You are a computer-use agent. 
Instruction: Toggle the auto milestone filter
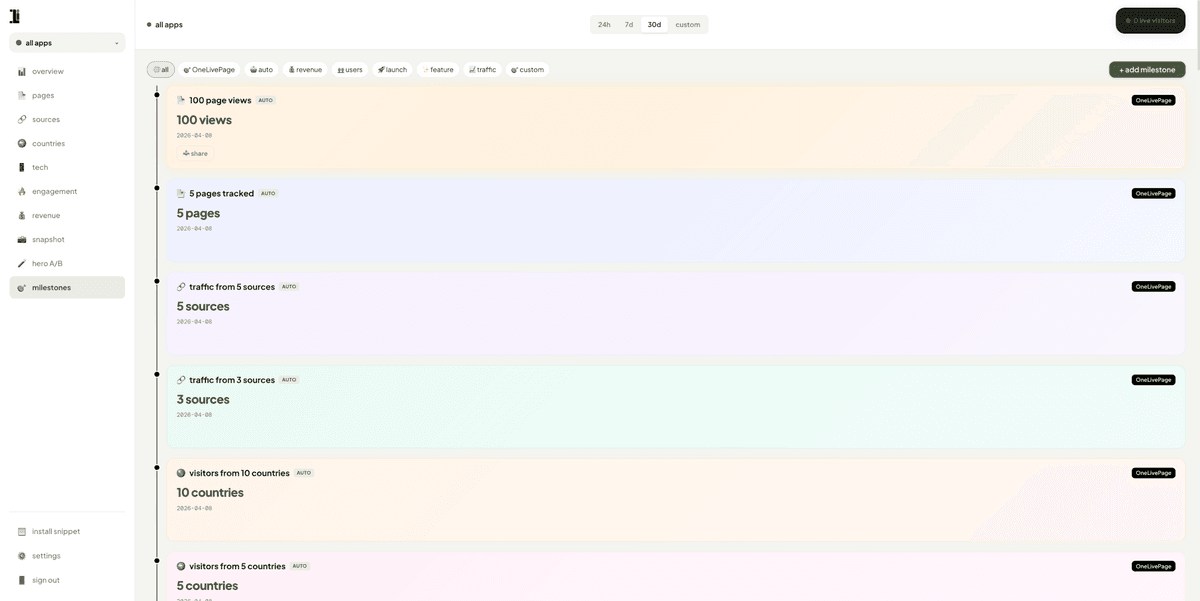261,69
